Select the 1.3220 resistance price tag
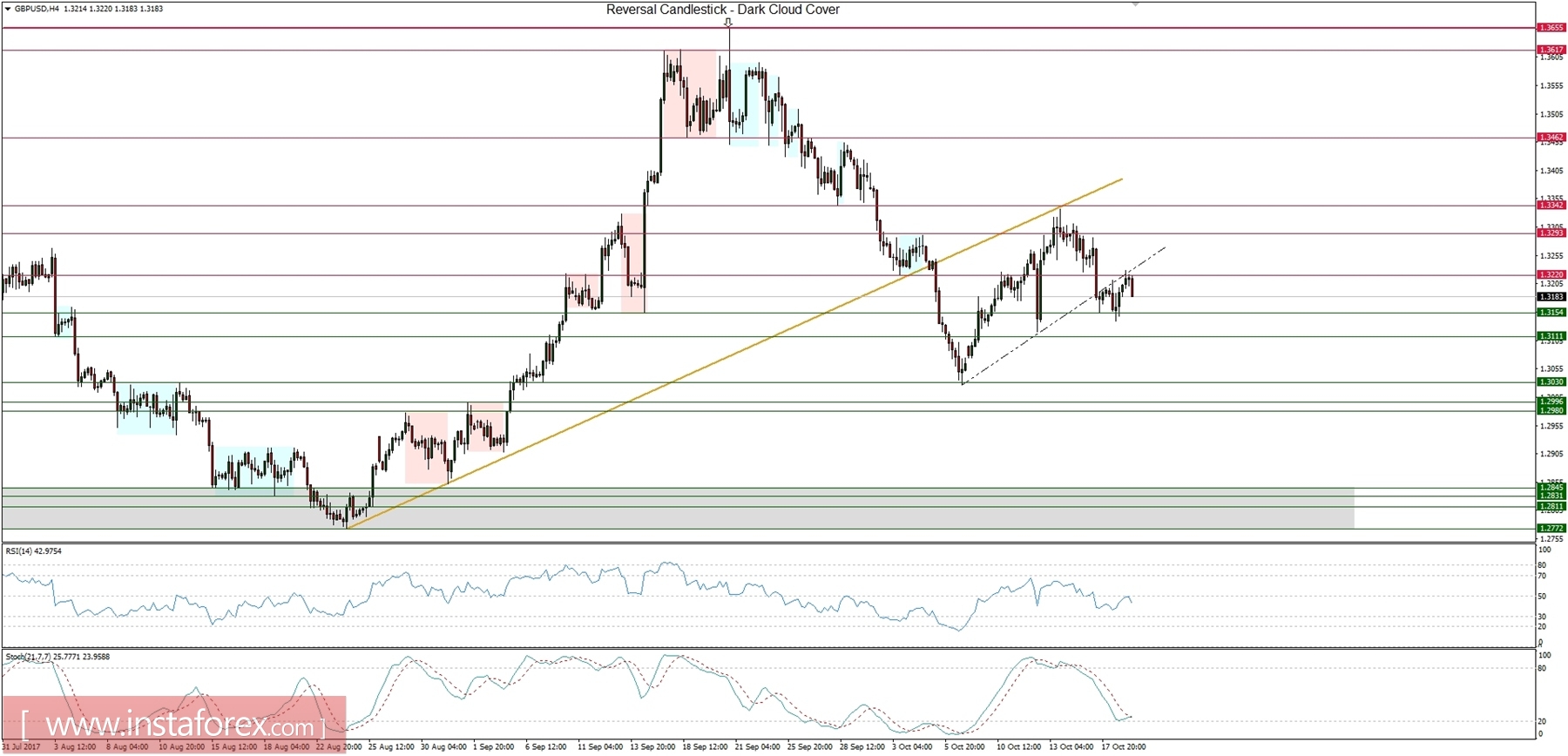Viewport: 1568px width, 756px height. click(1551, 275)
